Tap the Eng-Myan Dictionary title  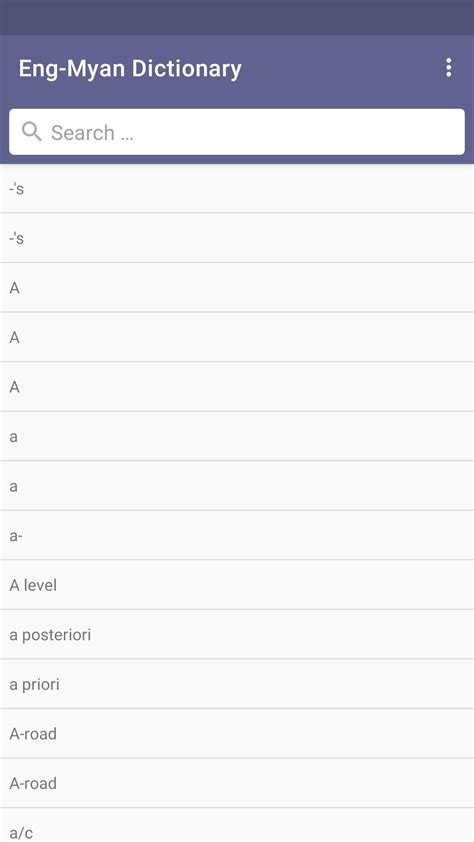point(130,69)
